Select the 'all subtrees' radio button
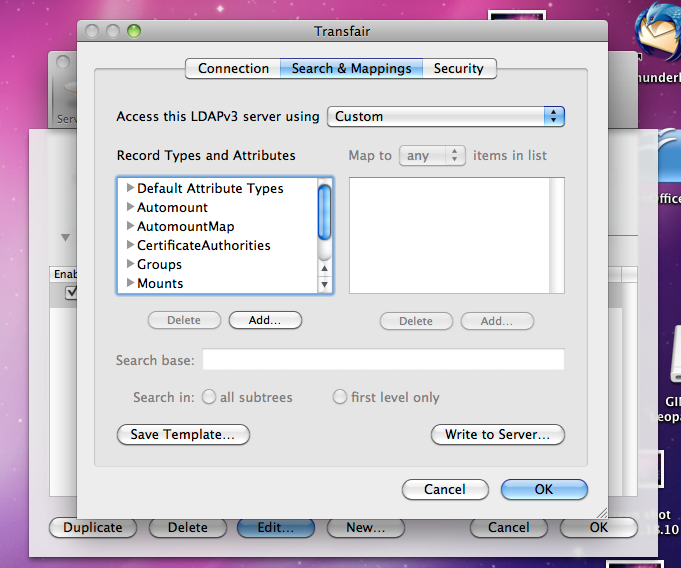Image resolution: width=681 pixels, height=568 pixels. pyautogui.click(x=209, y=396)
